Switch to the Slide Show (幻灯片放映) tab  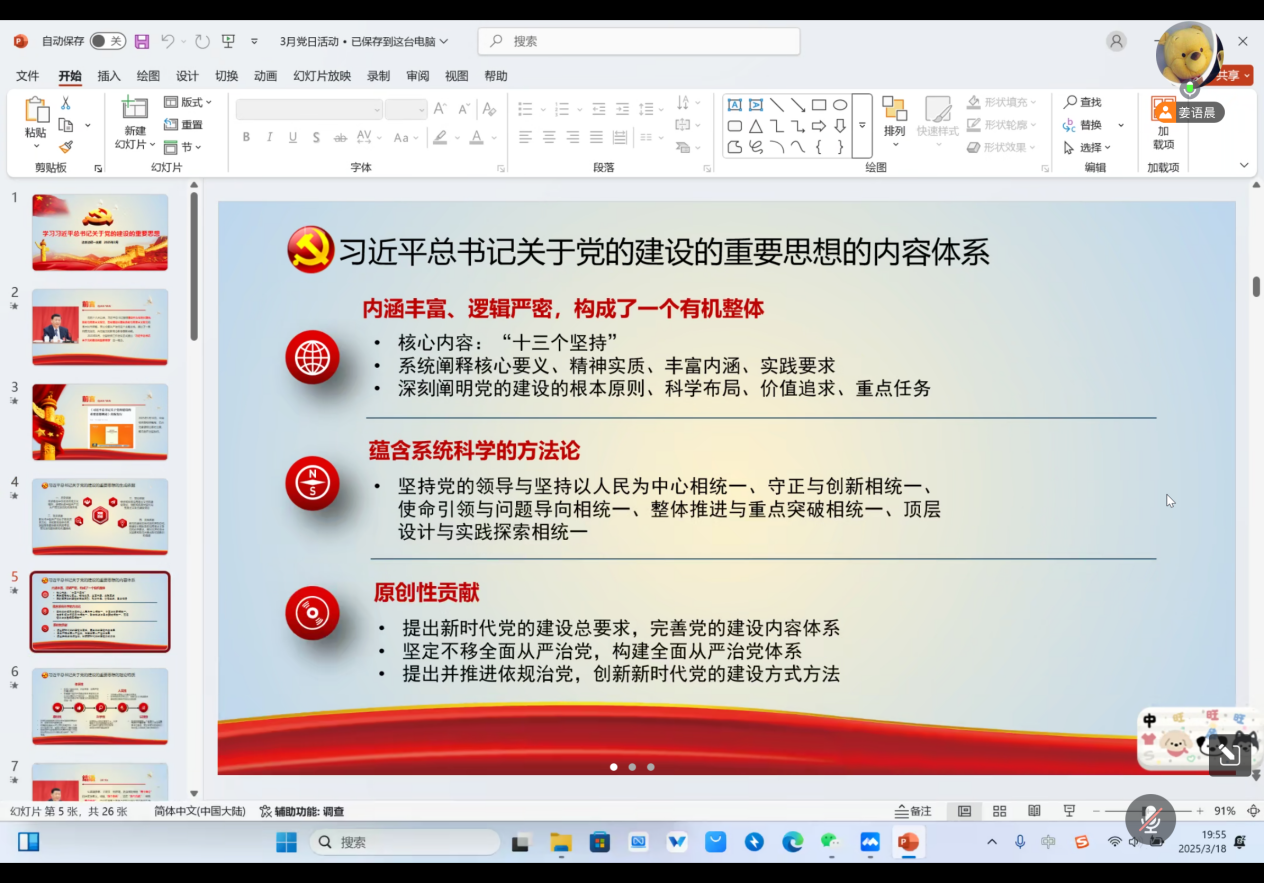click(x=322, y=76)
